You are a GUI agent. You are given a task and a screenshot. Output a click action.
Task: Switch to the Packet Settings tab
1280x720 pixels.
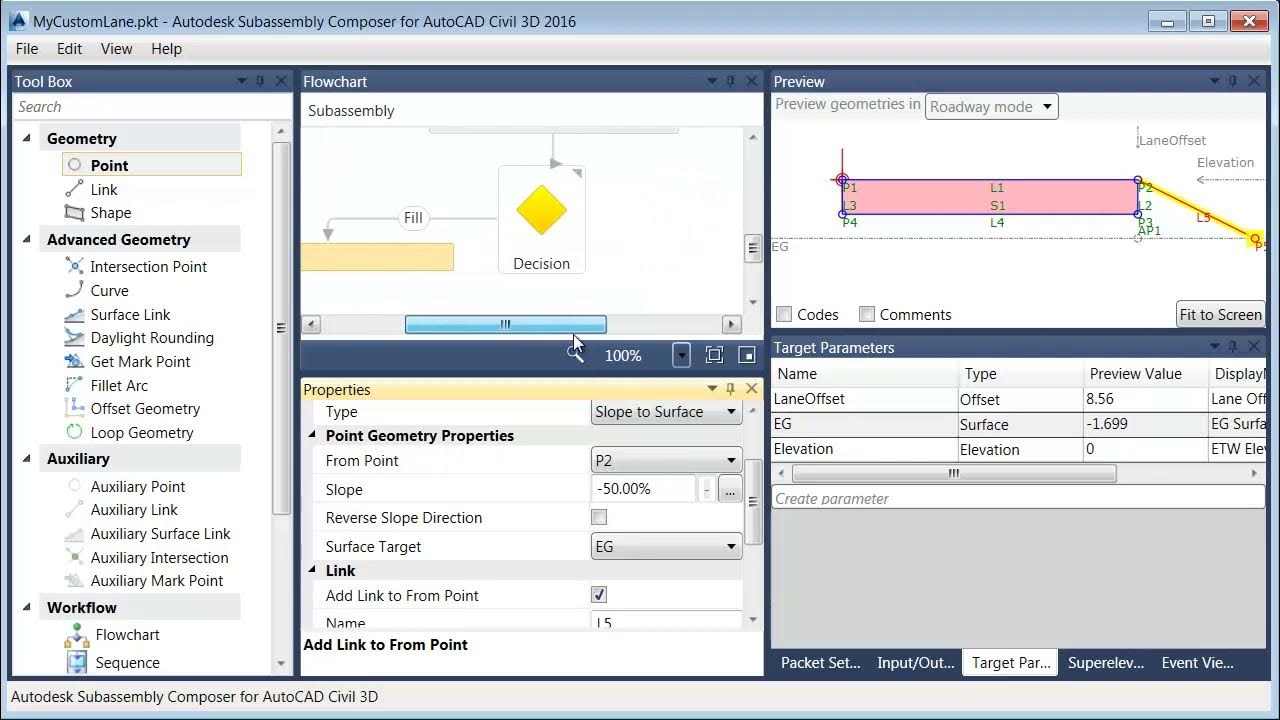coord(820,662)
